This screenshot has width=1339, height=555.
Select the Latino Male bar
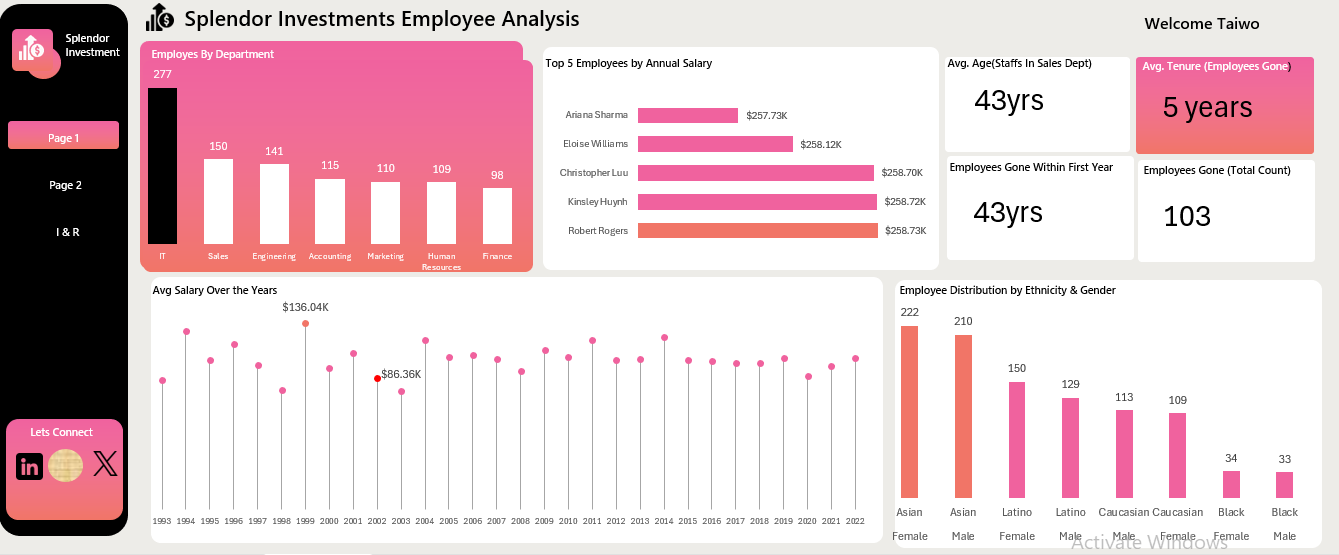1070,448
